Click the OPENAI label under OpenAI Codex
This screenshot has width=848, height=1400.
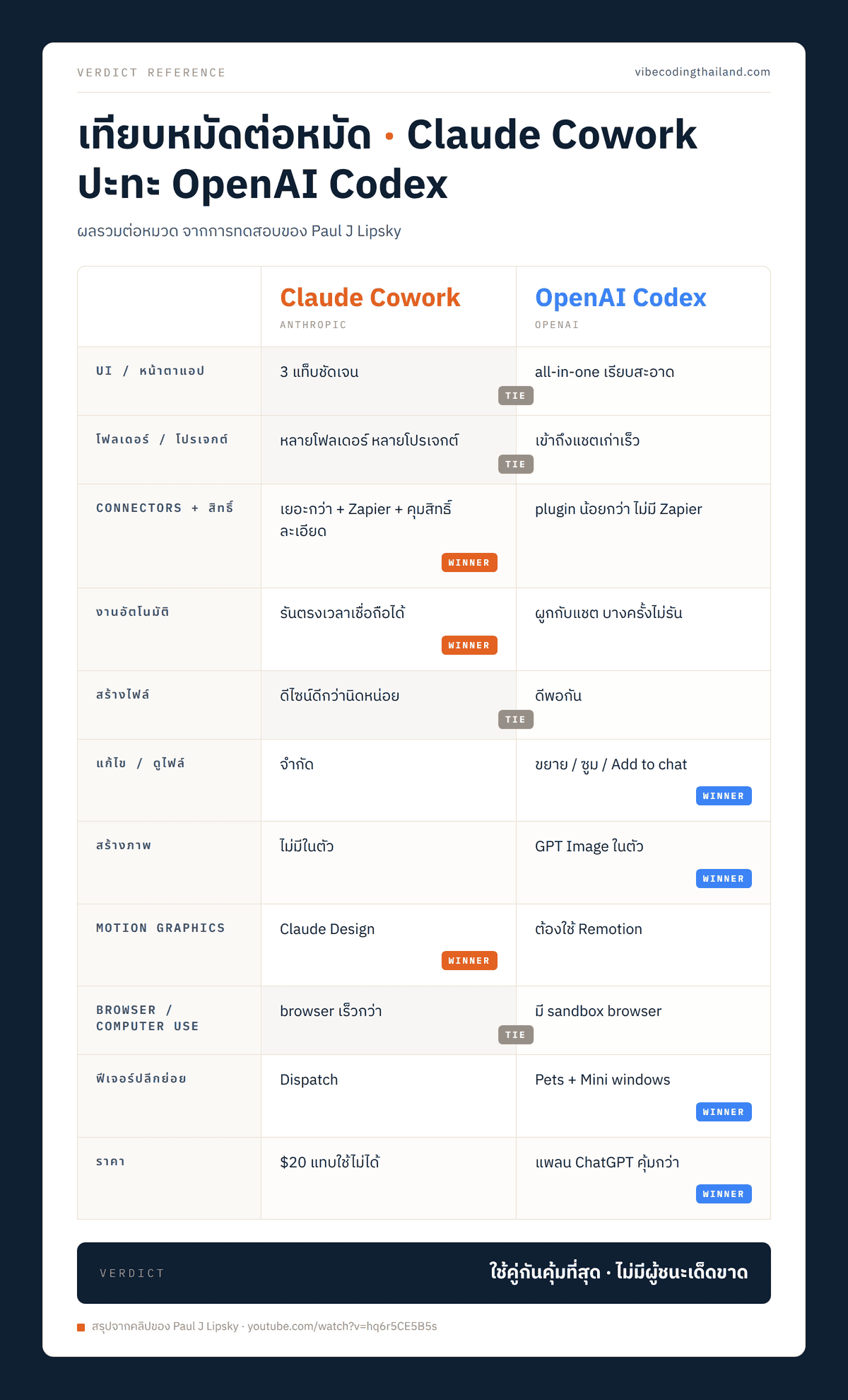tap(557, 325)
